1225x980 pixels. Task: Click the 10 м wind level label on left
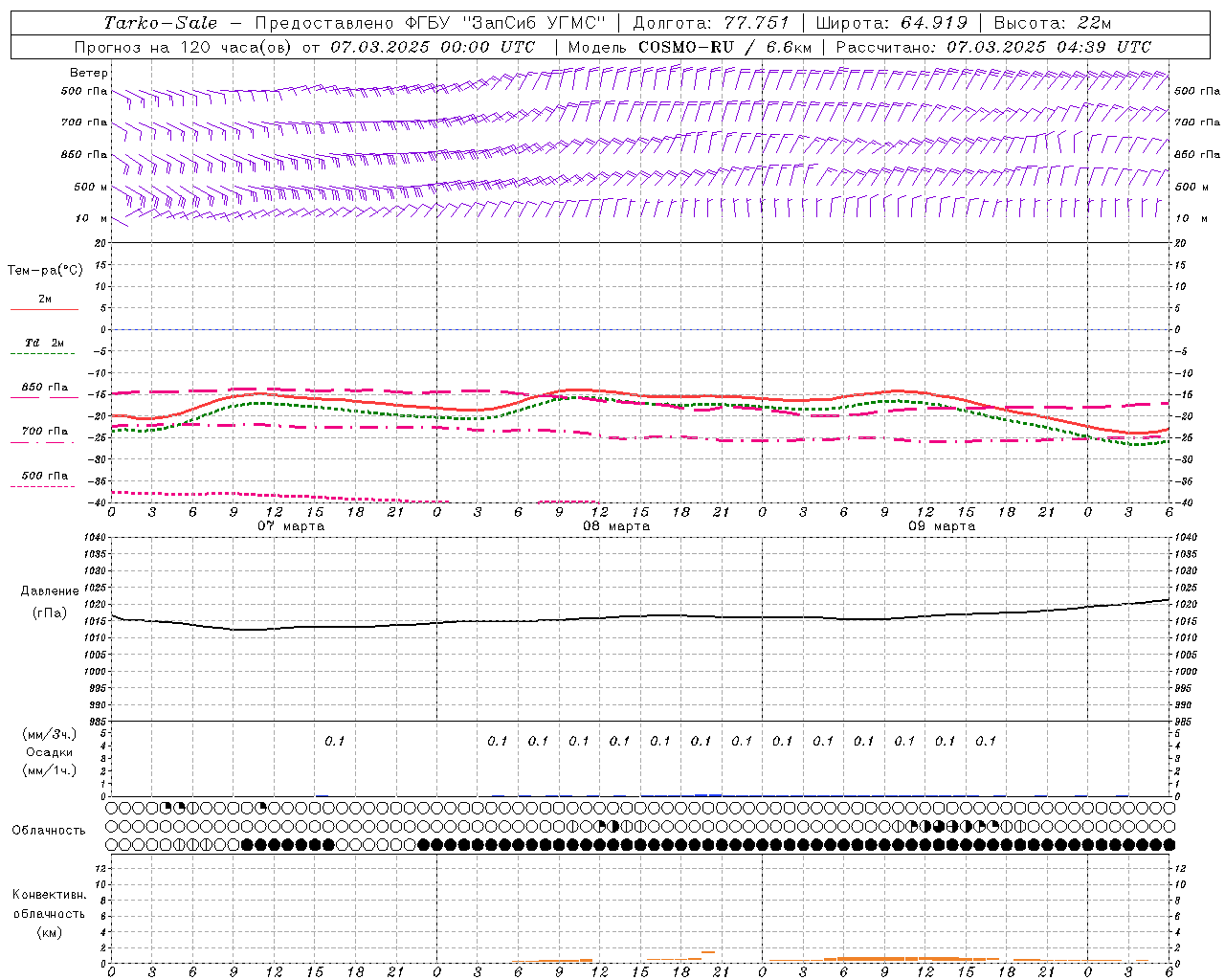pyautogui.click(x=92, y=218)
